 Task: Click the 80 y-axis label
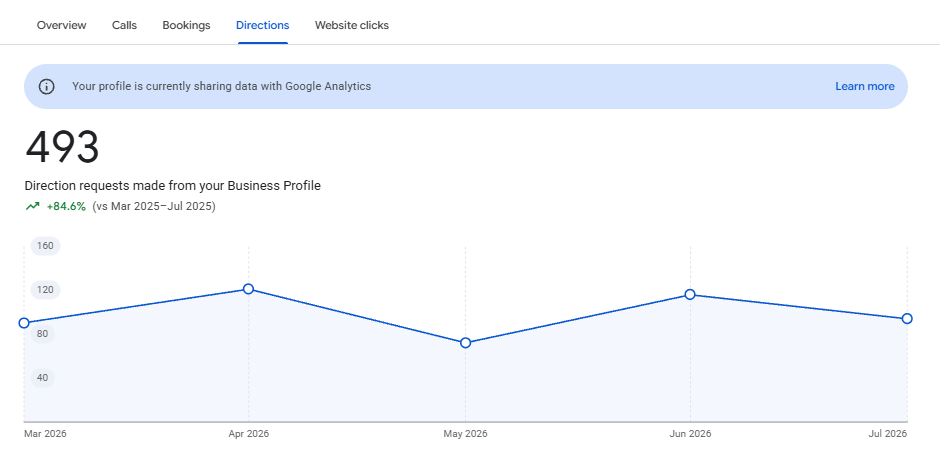pos(43,334)
